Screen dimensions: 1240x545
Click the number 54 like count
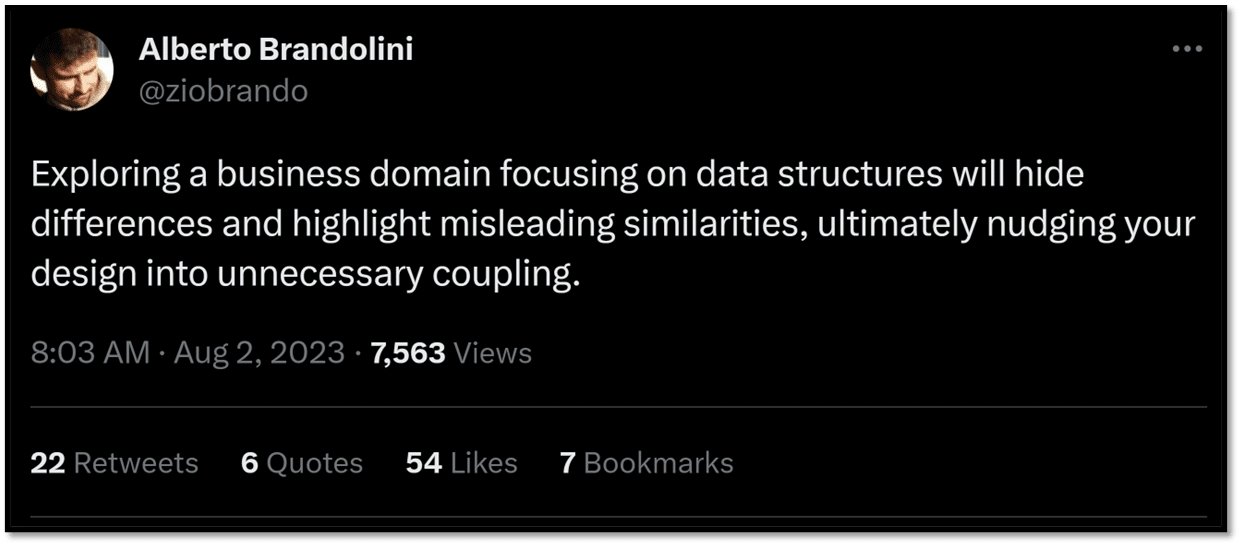coord(424,463)
